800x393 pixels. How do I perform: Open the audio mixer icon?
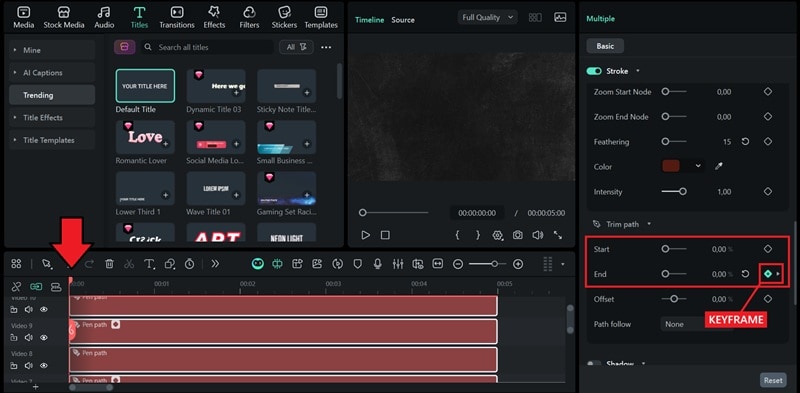pyautogui.click(x=398, y=264)
